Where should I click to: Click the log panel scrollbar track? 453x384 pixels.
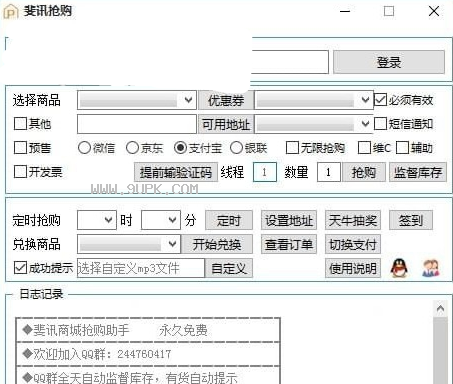tap(440, 351)
